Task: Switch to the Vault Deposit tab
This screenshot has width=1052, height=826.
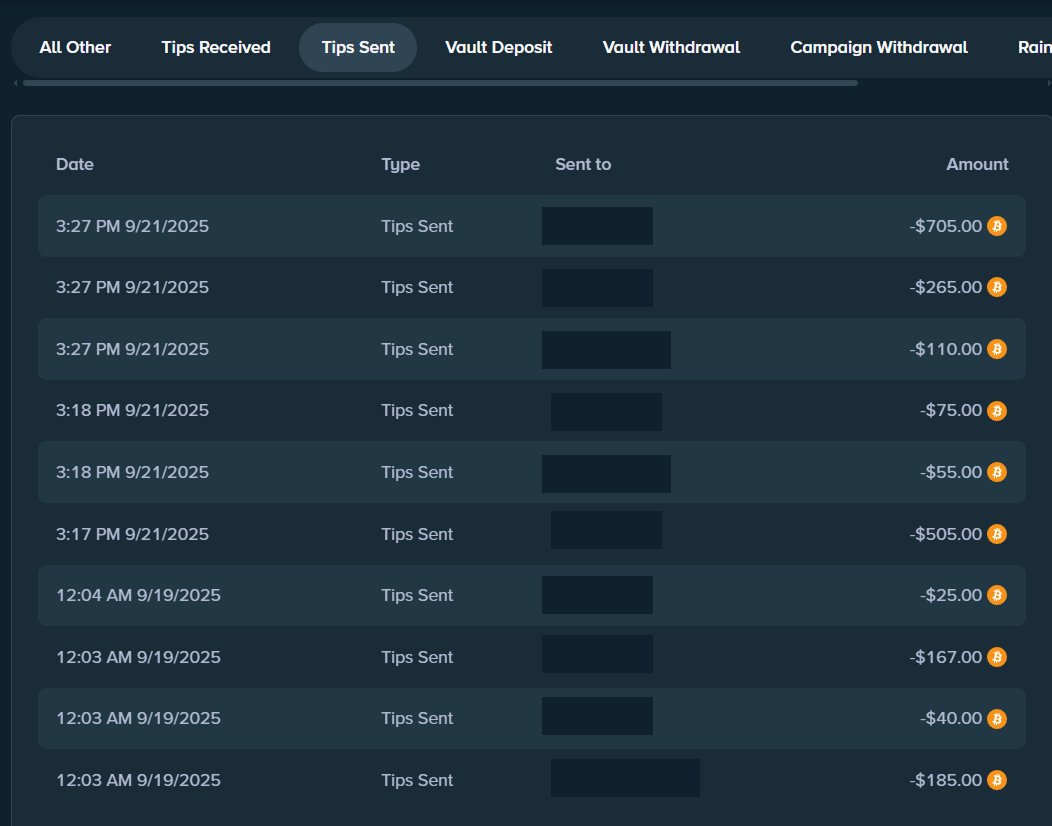Action: pos(499,47)
